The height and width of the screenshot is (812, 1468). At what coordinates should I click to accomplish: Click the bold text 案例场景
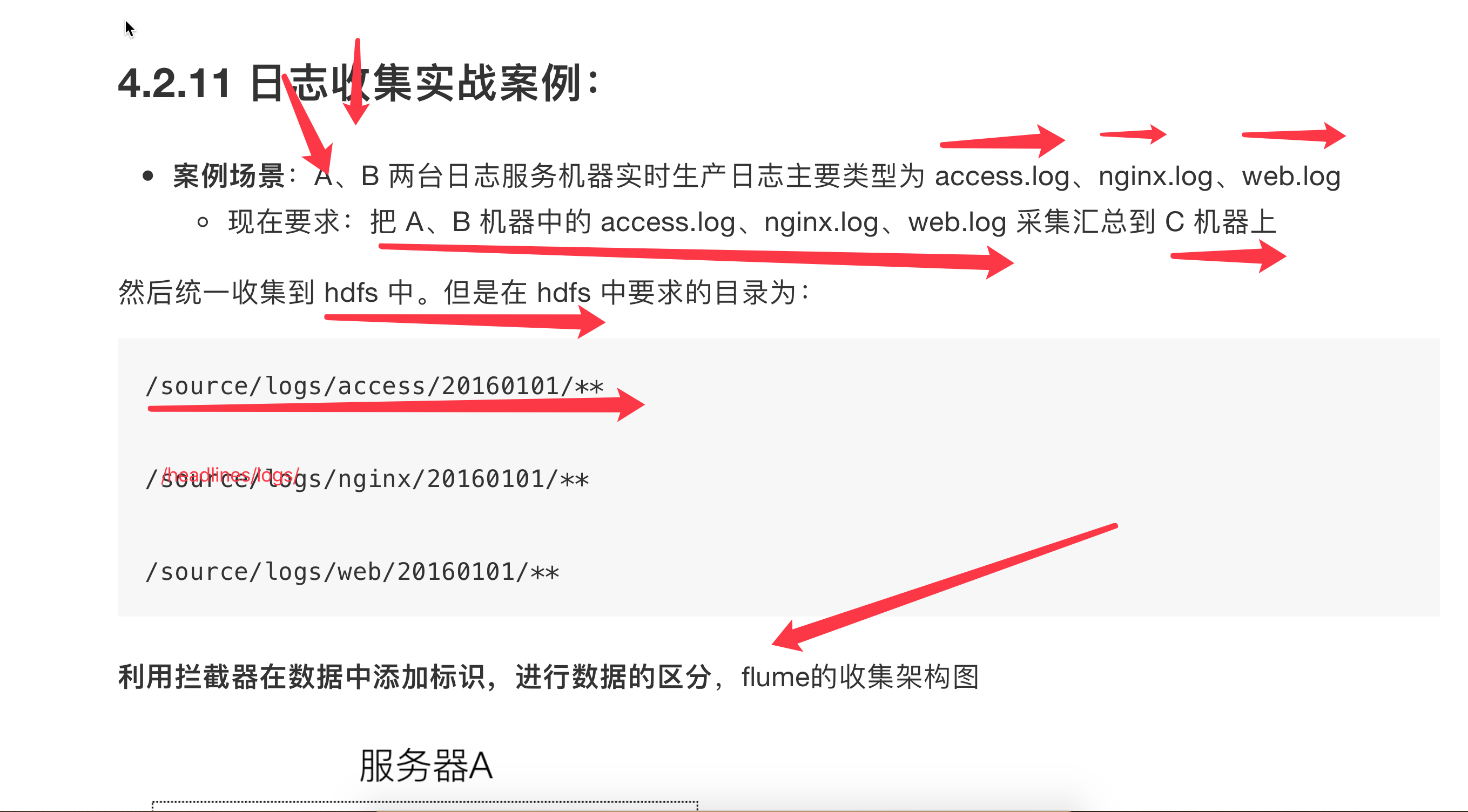point(229,176)
